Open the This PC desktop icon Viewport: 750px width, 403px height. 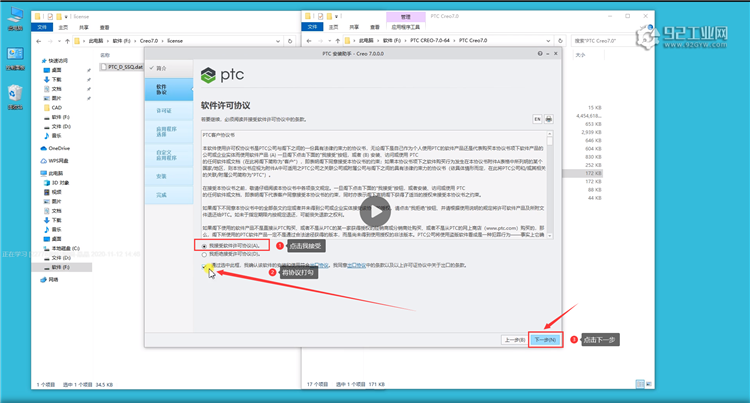click(x=15, y=19)
